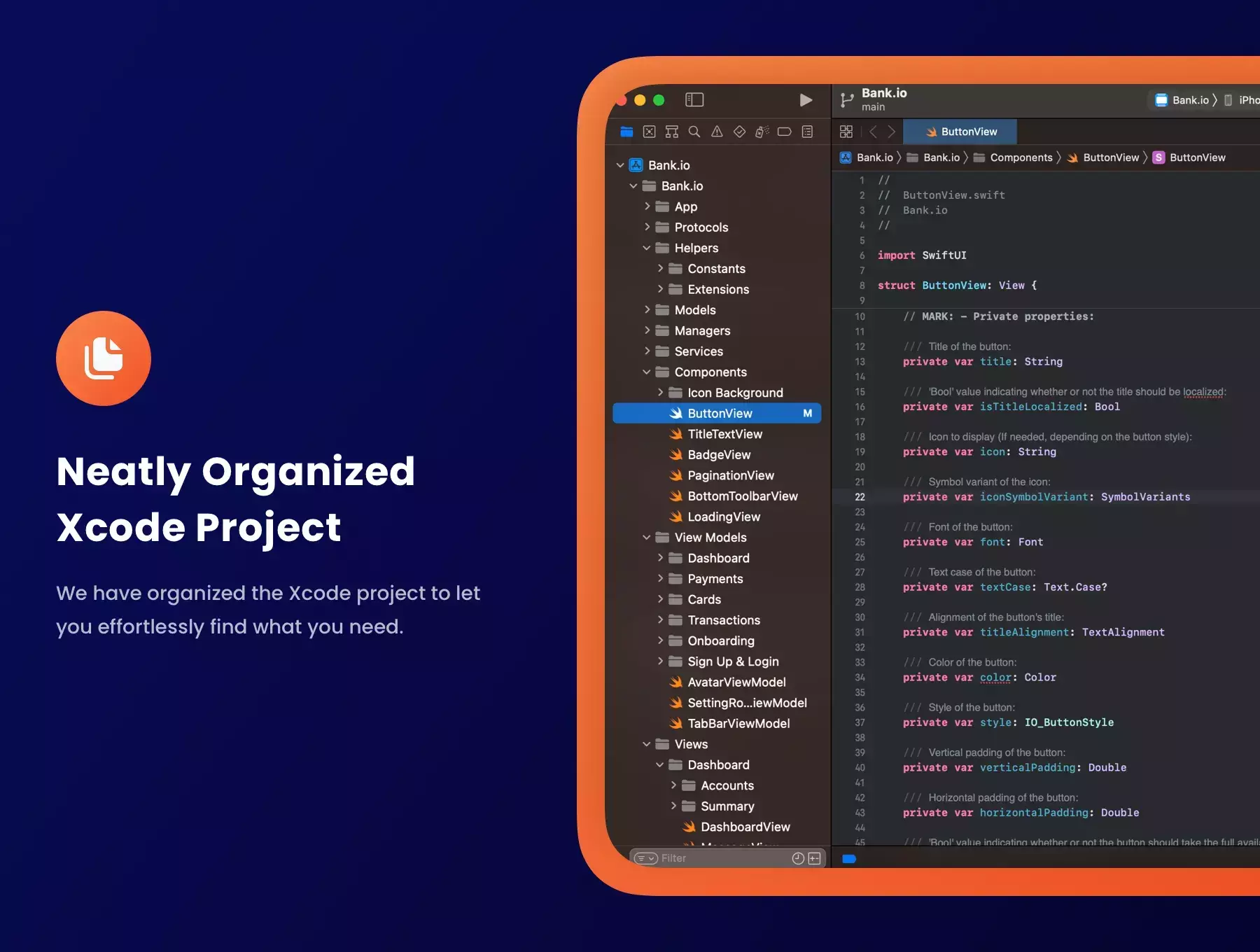This screenshot has height=952, width=1260.
Task: Open the filter options dropdown icon
Action: click(645, 858)
